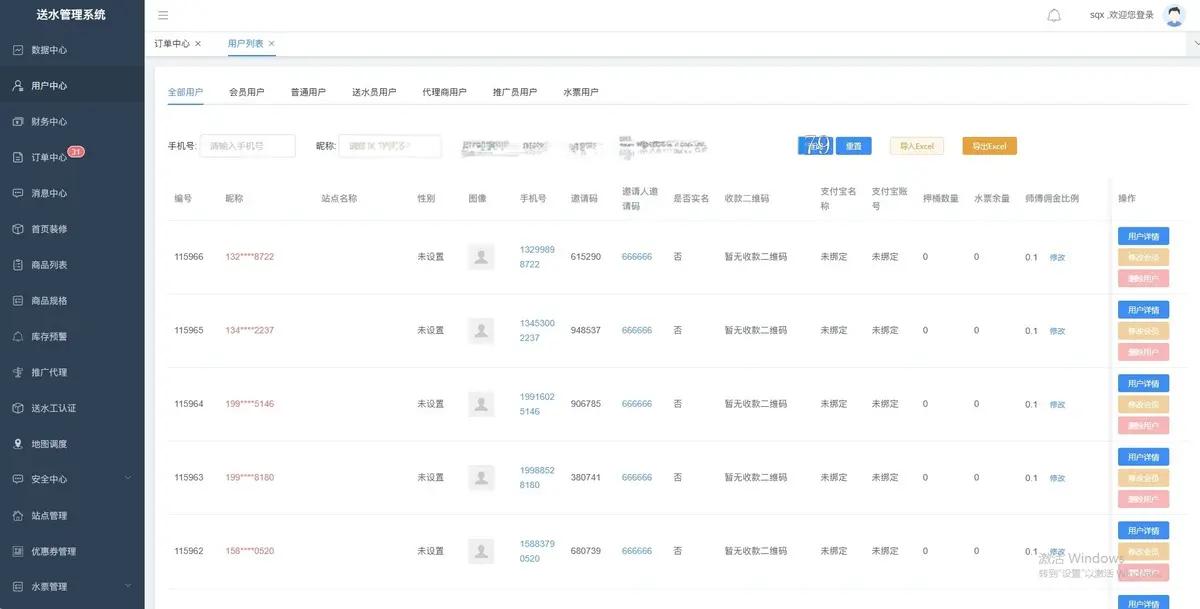Close the 订单中心 tab
This screenshot has width=1200, height=609.
tap(198, 44)
